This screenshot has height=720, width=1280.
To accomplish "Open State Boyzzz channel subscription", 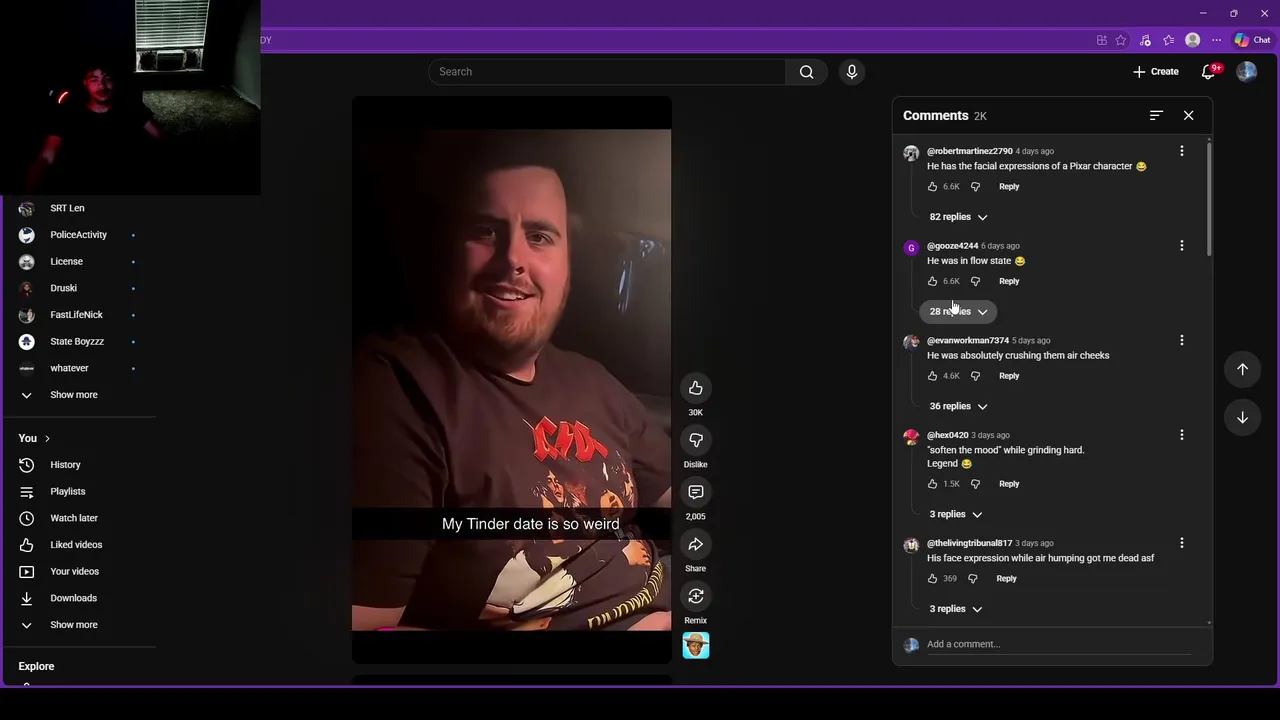I will (x=77, y=342).
